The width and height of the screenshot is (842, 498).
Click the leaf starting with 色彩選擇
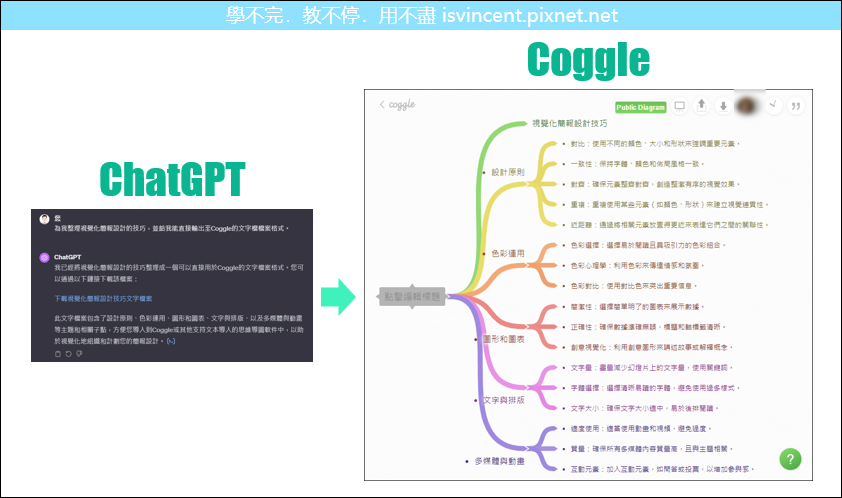tap(648, 245)
